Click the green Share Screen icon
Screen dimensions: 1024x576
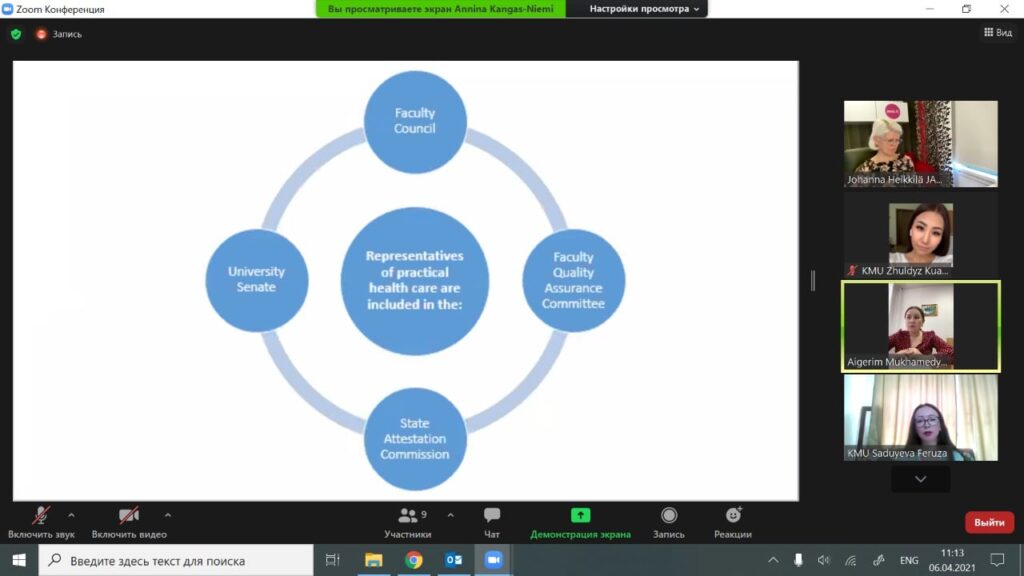coord(580,516)
